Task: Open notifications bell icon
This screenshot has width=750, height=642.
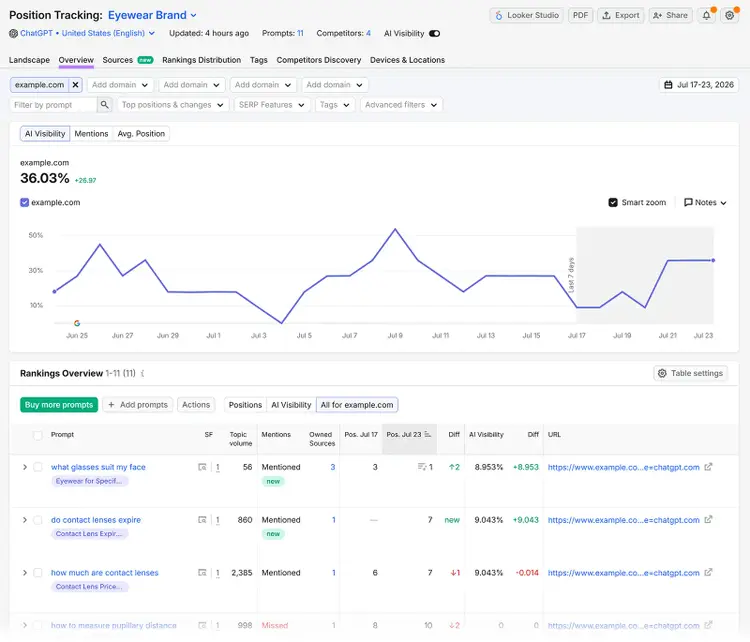Action: (706, 15)
